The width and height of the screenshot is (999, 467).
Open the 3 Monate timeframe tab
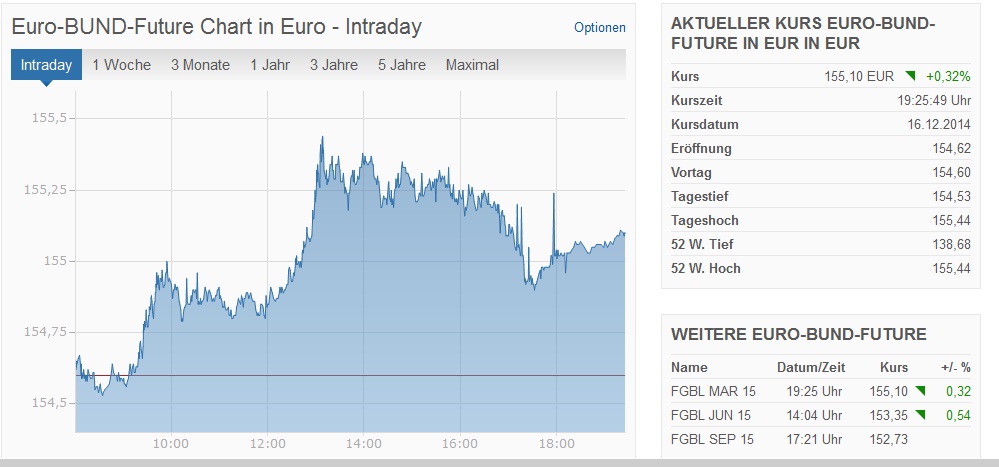[200, 65]
